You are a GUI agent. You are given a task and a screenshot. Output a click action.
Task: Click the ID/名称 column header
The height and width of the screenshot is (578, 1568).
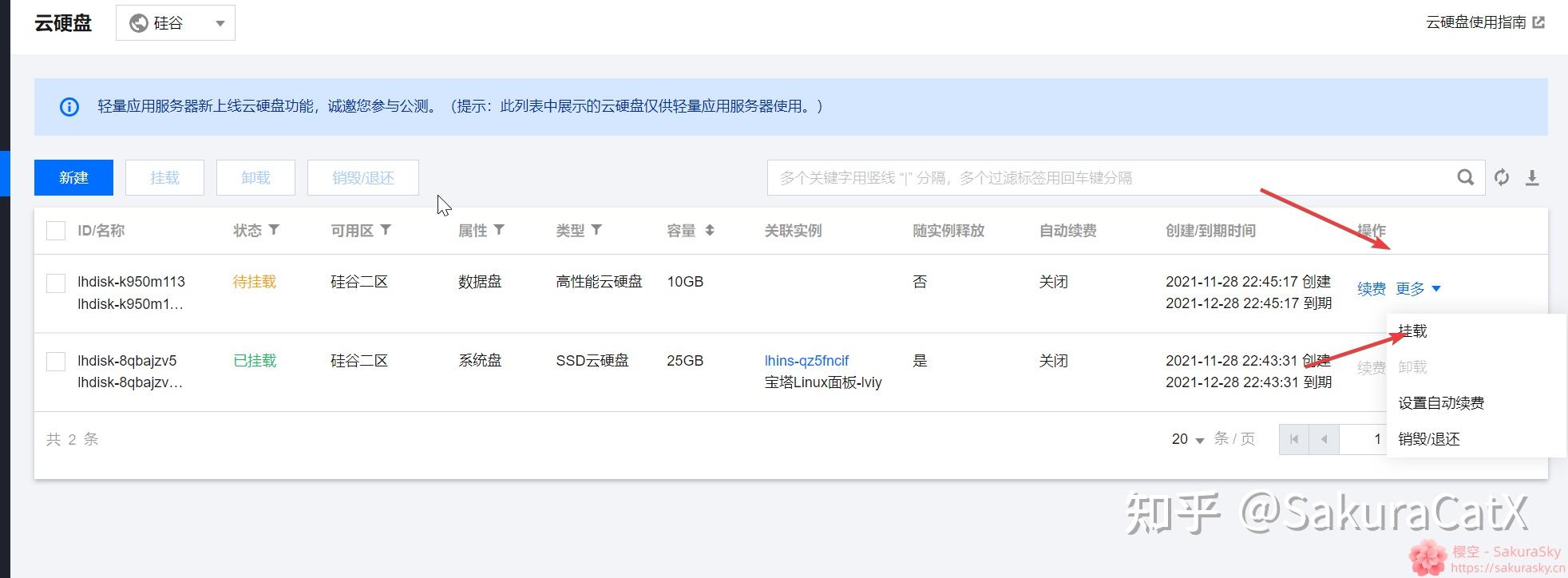pyautogui.click(x=101, y=231)
